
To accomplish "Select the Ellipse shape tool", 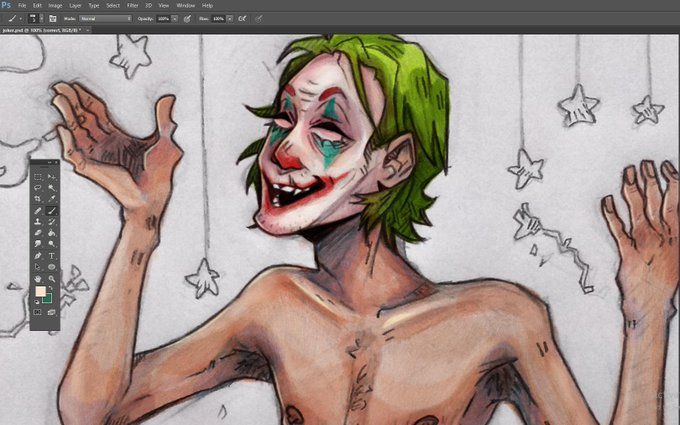I will pos(52,267).
